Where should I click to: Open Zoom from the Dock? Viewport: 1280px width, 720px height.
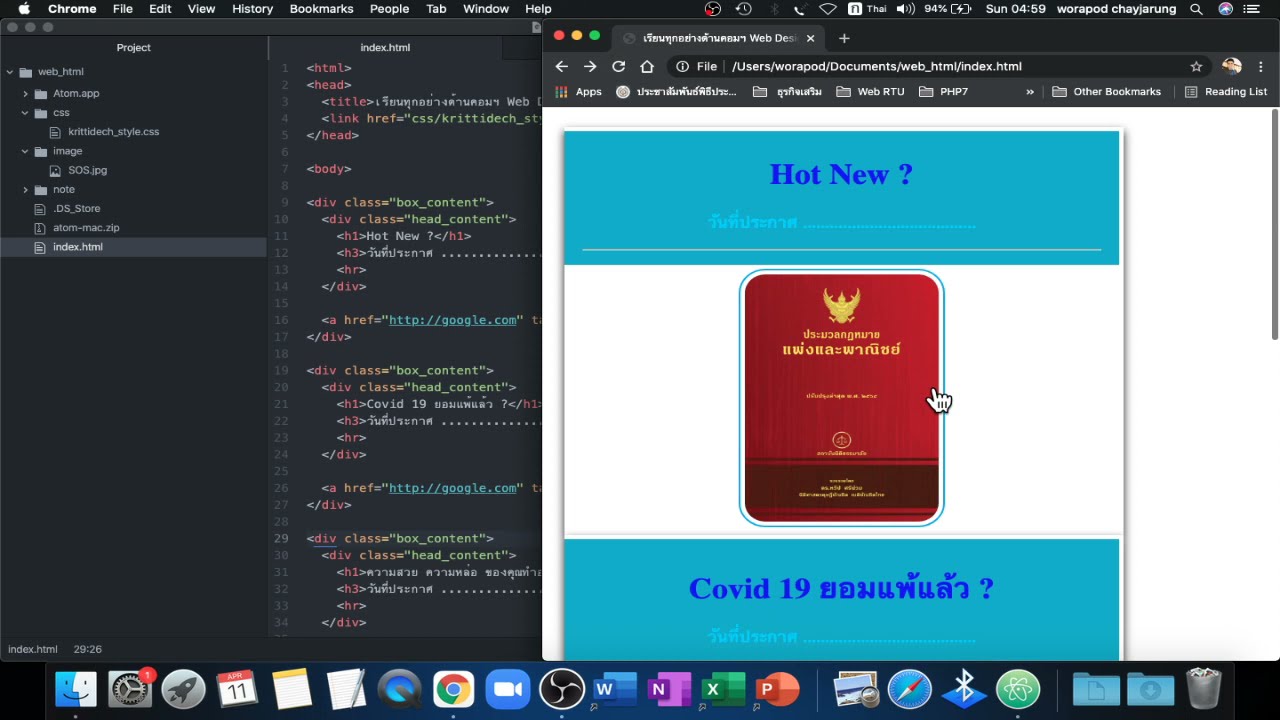(507, 689)
